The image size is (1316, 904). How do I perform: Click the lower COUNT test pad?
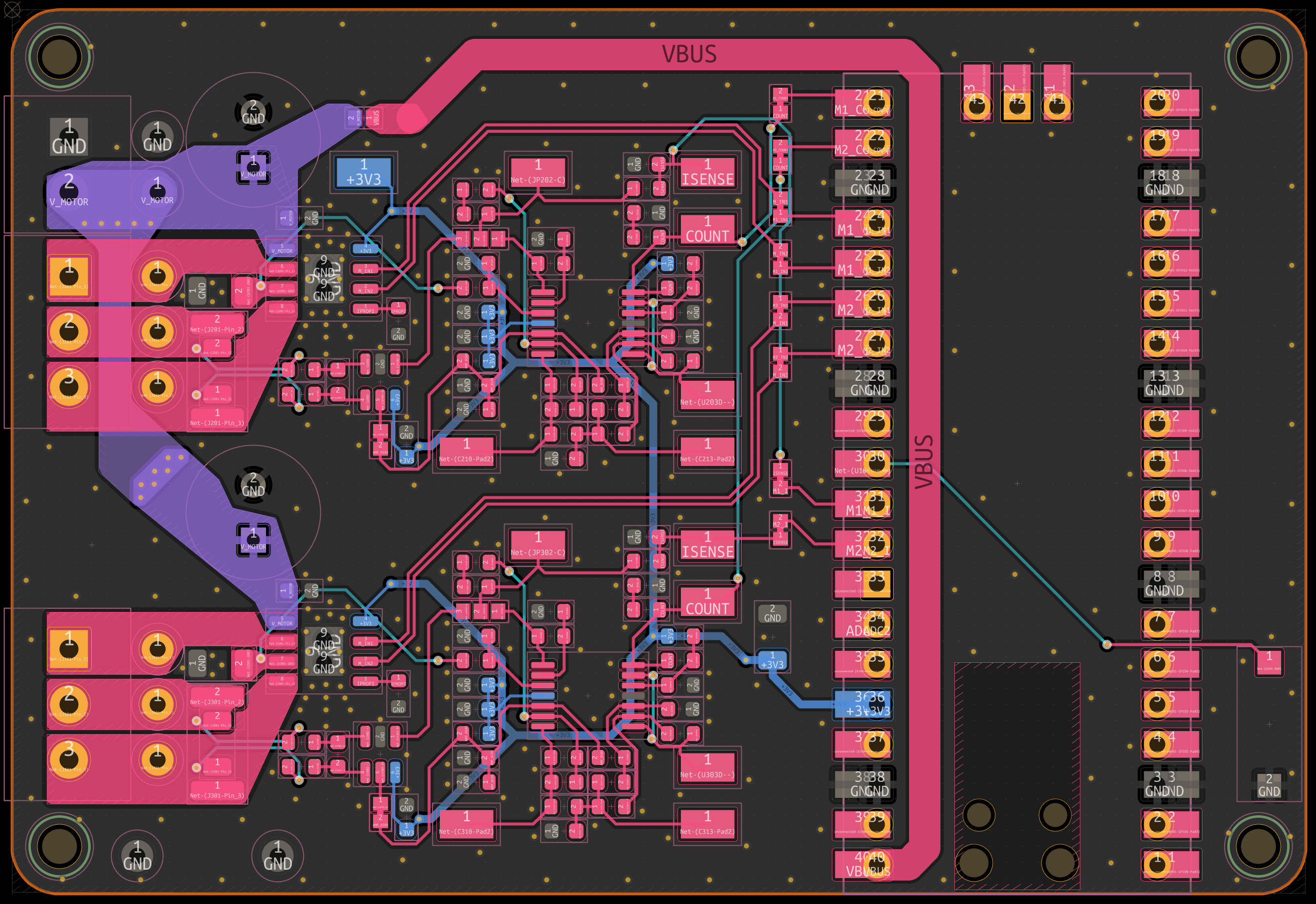[x=707, y=602]
